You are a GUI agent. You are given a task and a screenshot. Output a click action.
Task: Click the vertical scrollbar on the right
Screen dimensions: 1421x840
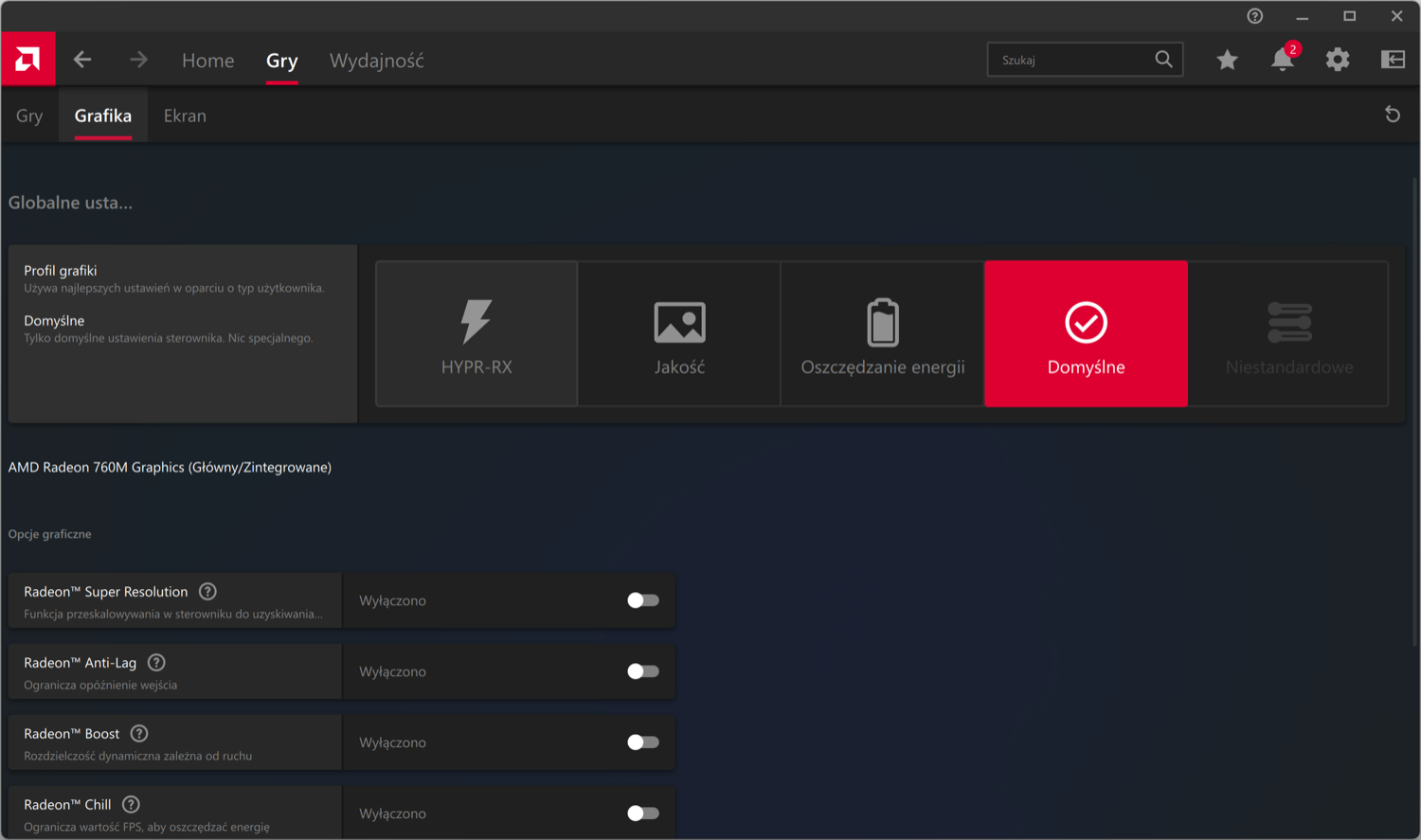tap(1415, 410)
